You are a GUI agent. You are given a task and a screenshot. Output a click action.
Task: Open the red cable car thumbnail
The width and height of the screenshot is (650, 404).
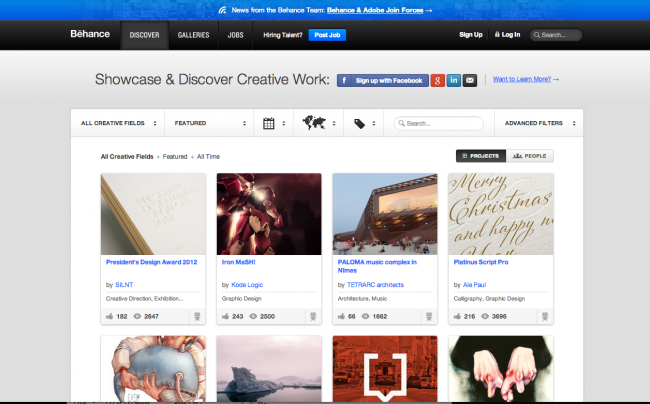385,369
